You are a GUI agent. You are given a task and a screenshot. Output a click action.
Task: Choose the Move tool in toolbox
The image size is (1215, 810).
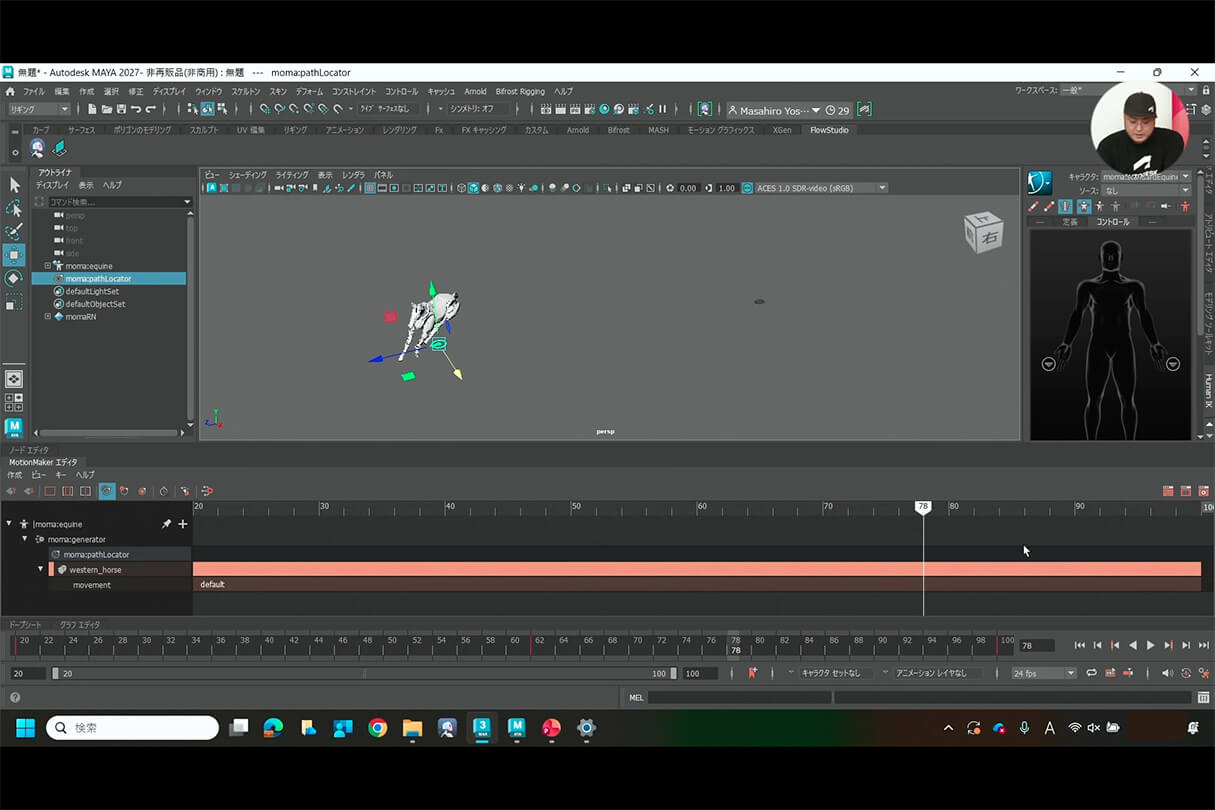[14, 255]
